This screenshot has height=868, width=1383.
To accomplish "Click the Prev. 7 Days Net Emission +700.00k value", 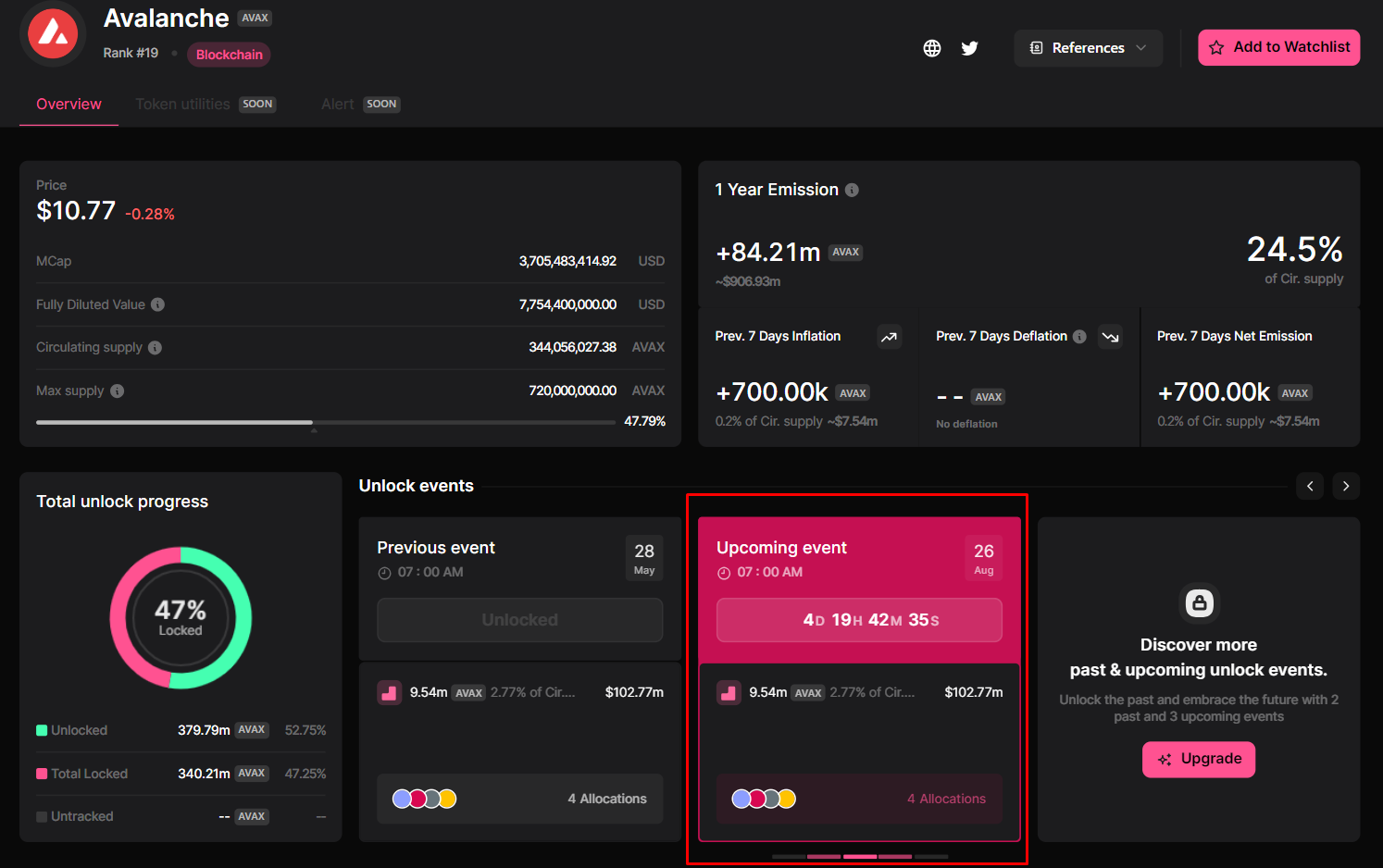I will pyautogui.click(x=1214, y=392).
